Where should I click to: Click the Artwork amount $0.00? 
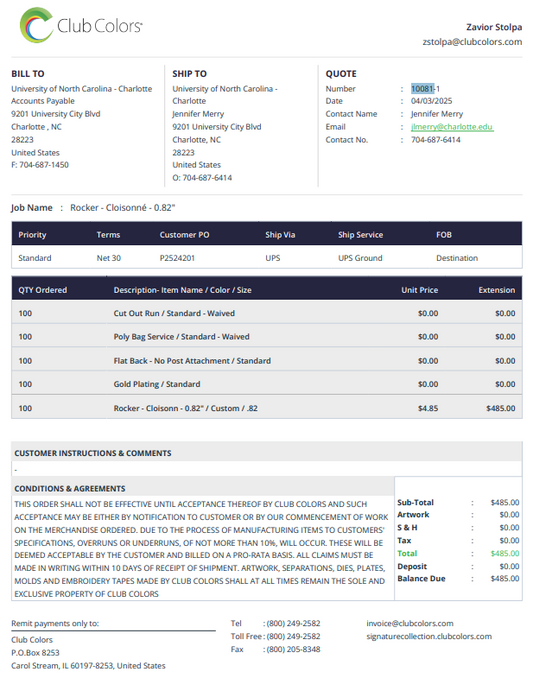coord(509,514)
